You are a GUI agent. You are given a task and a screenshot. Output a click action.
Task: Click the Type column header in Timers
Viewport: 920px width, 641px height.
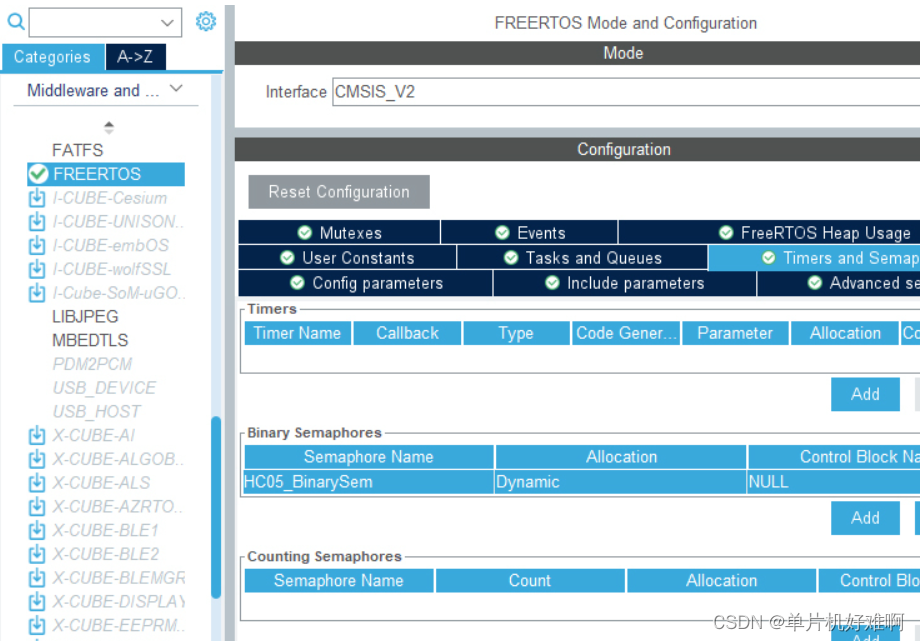516,333
